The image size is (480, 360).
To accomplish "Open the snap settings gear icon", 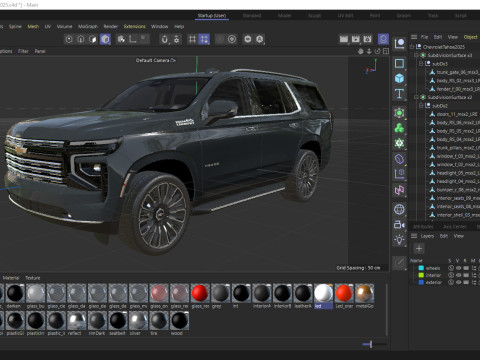I will (x=176, y=39).
